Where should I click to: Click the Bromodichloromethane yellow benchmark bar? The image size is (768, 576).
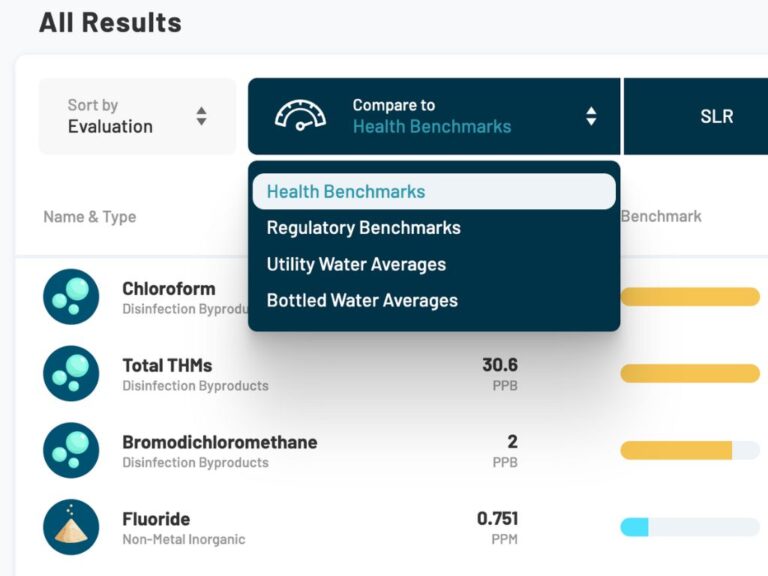[x=677, y=450]
